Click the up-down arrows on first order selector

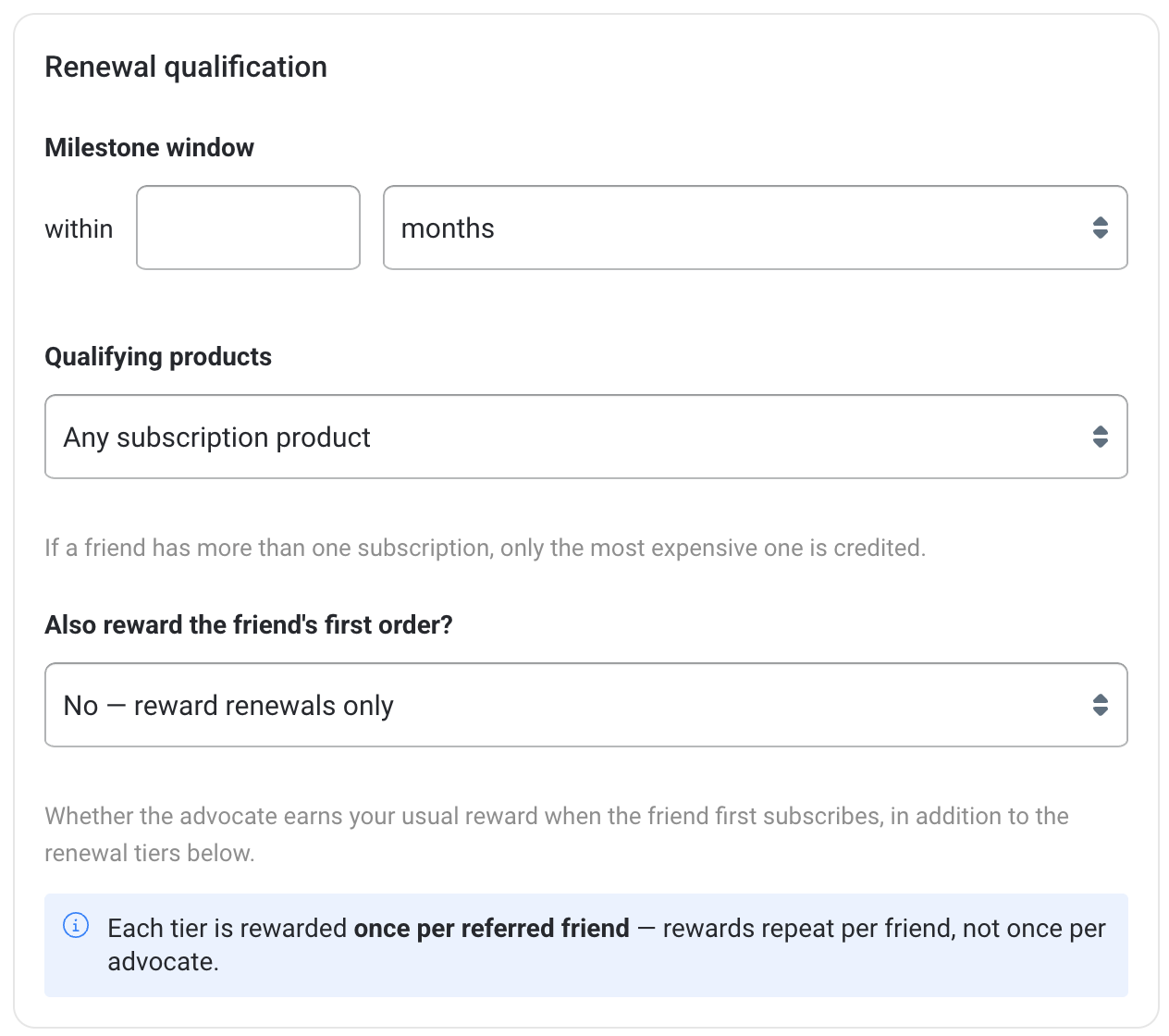[x=1100, y=705]
